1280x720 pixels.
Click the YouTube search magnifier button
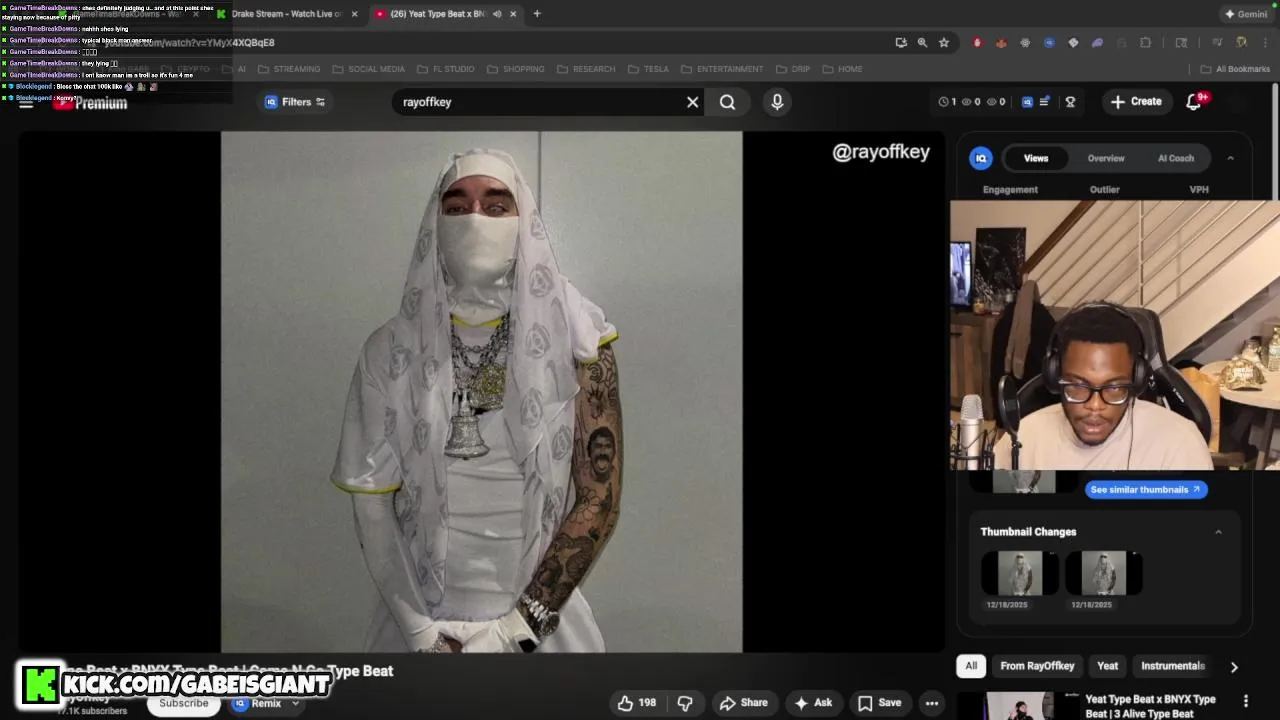point(727,102)
